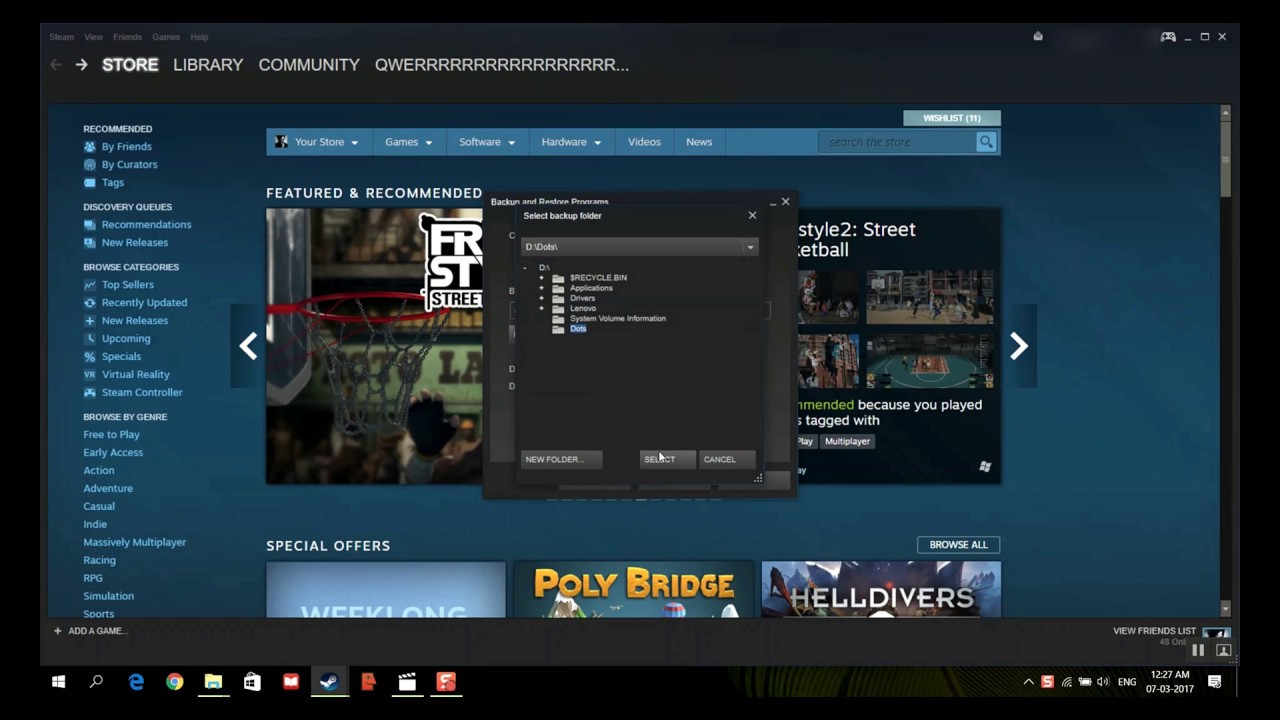
Task: Open File Explorer from taskbar
Action: pyautogui.click(x=213, y=682)
